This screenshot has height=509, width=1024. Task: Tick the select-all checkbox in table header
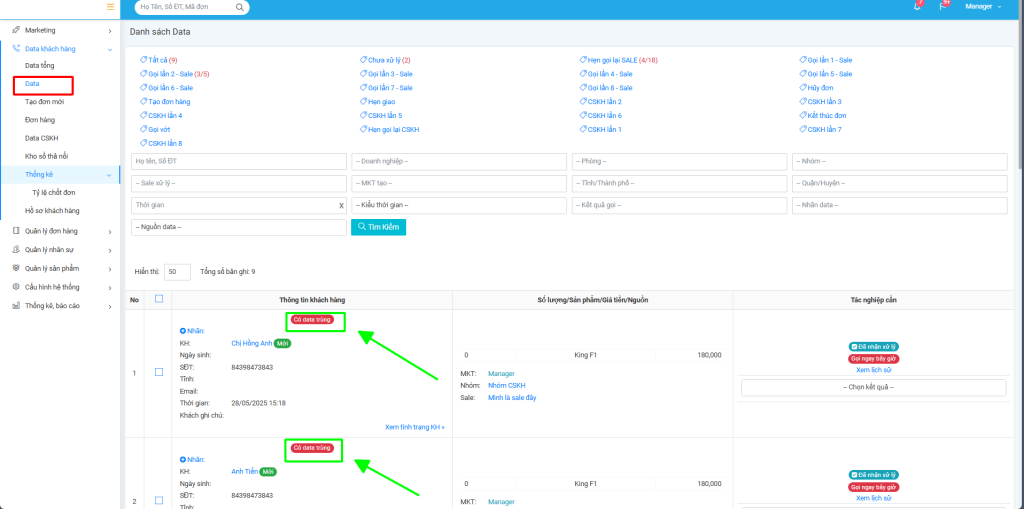pyautogui.click(x=159, y=299)
